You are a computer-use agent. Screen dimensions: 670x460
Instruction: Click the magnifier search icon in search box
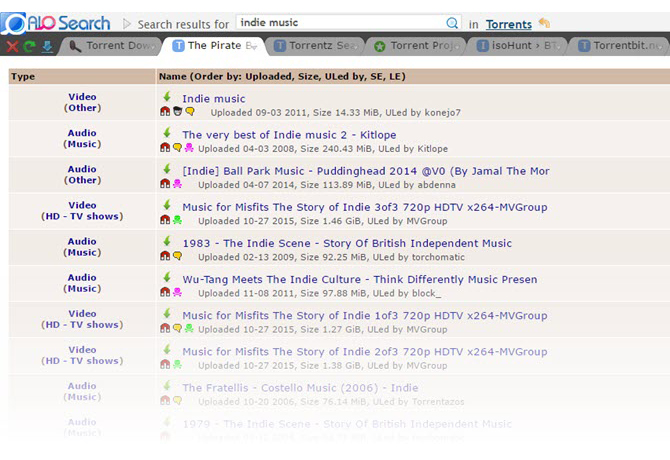452,23
